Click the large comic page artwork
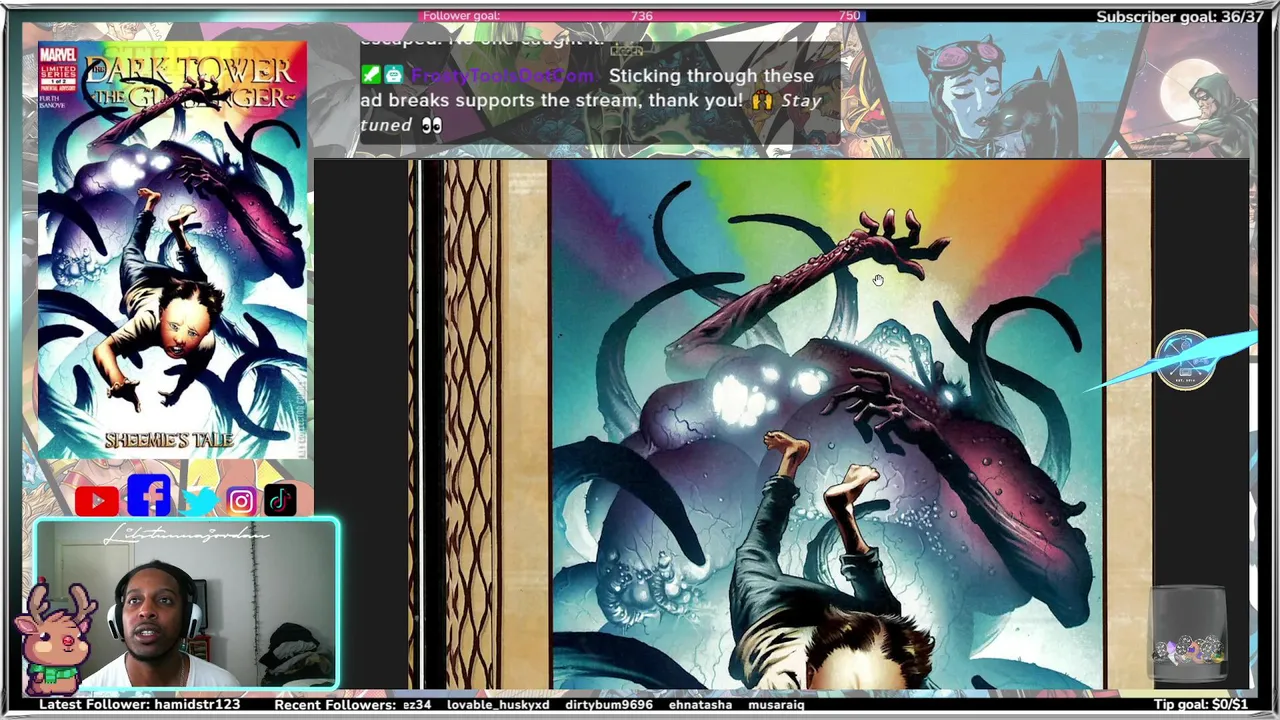The height and width of the screenshot is (720, 1280). coord(826,425)
